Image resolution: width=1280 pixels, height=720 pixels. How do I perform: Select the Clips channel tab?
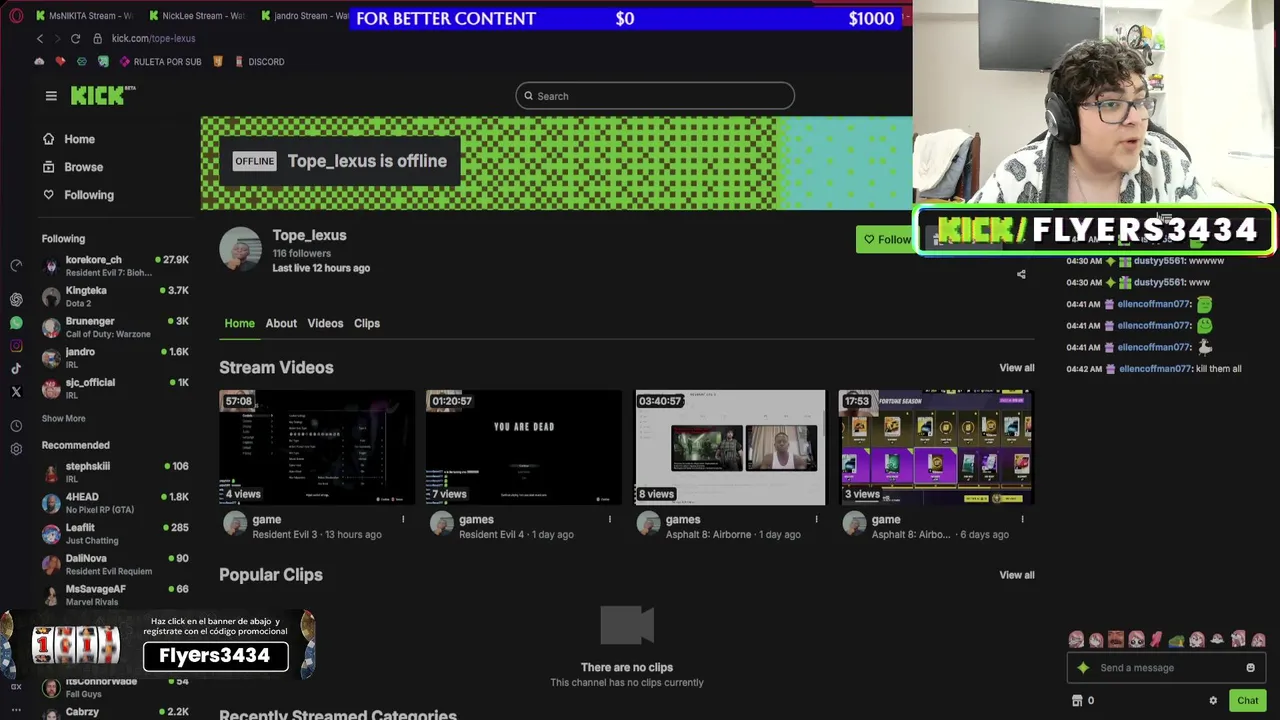pyautogui.click(x=367, y=323)
